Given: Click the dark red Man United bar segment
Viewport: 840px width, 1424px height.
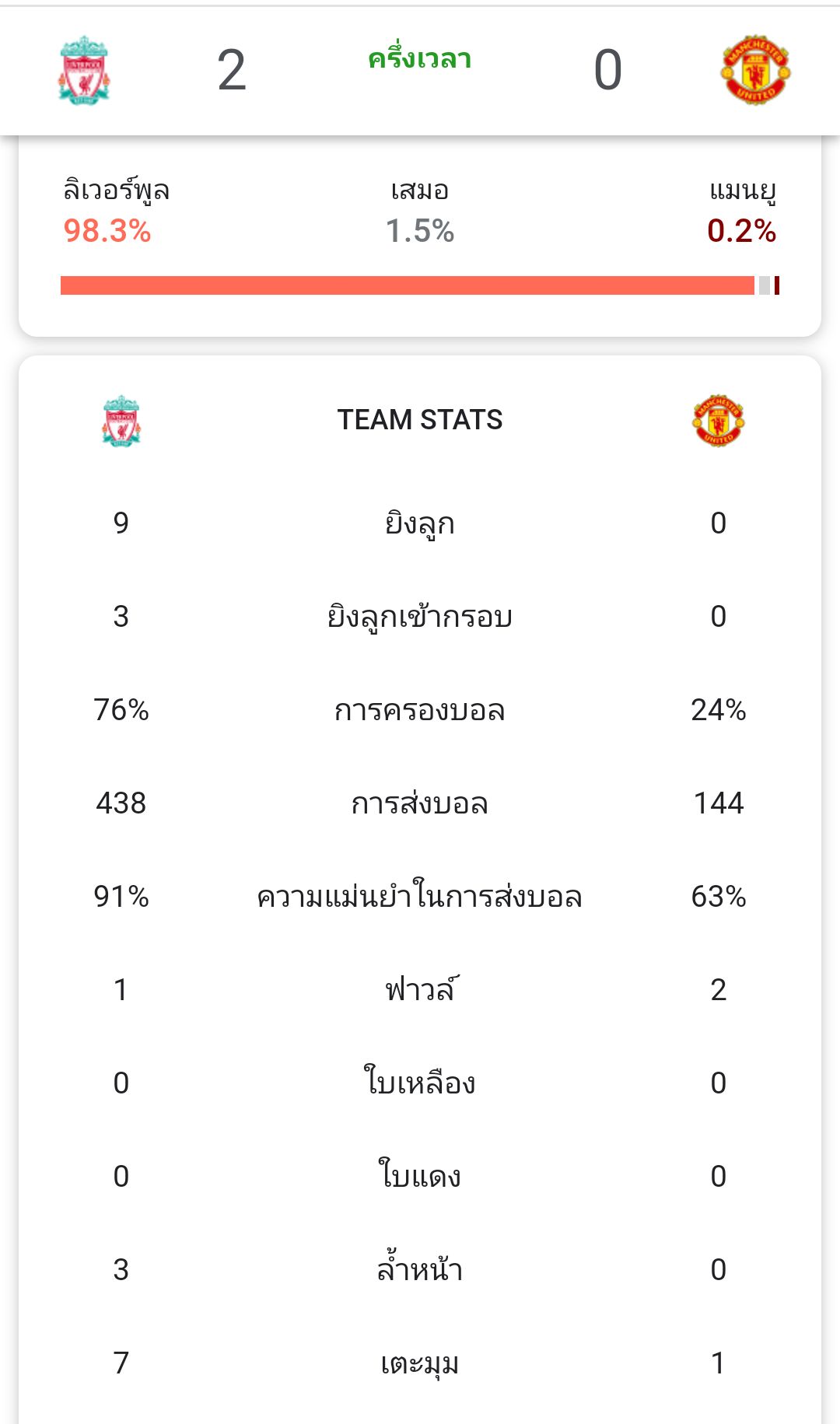Looking at the screenshot, I should pyautogui.click(x=777, y=285).
